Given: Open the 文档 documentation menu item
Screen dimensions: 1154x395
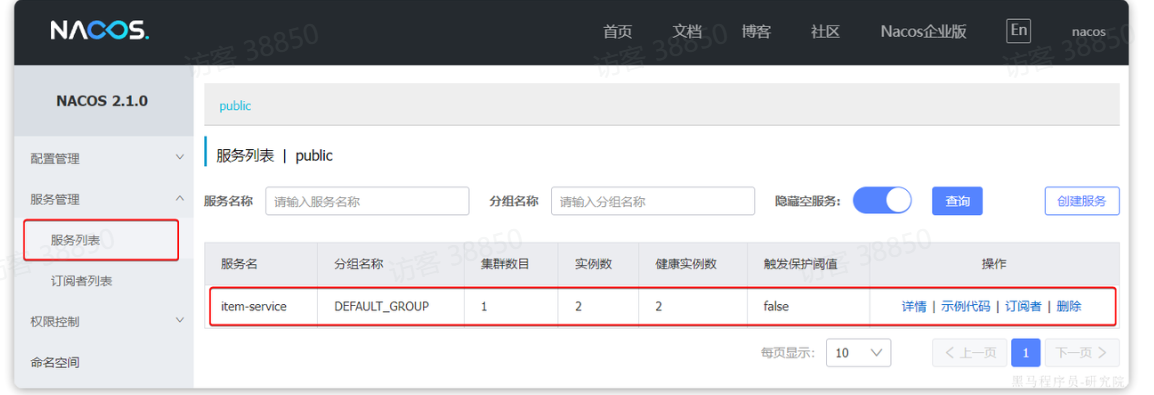Looking at the screenshot, I should [687, 32].
